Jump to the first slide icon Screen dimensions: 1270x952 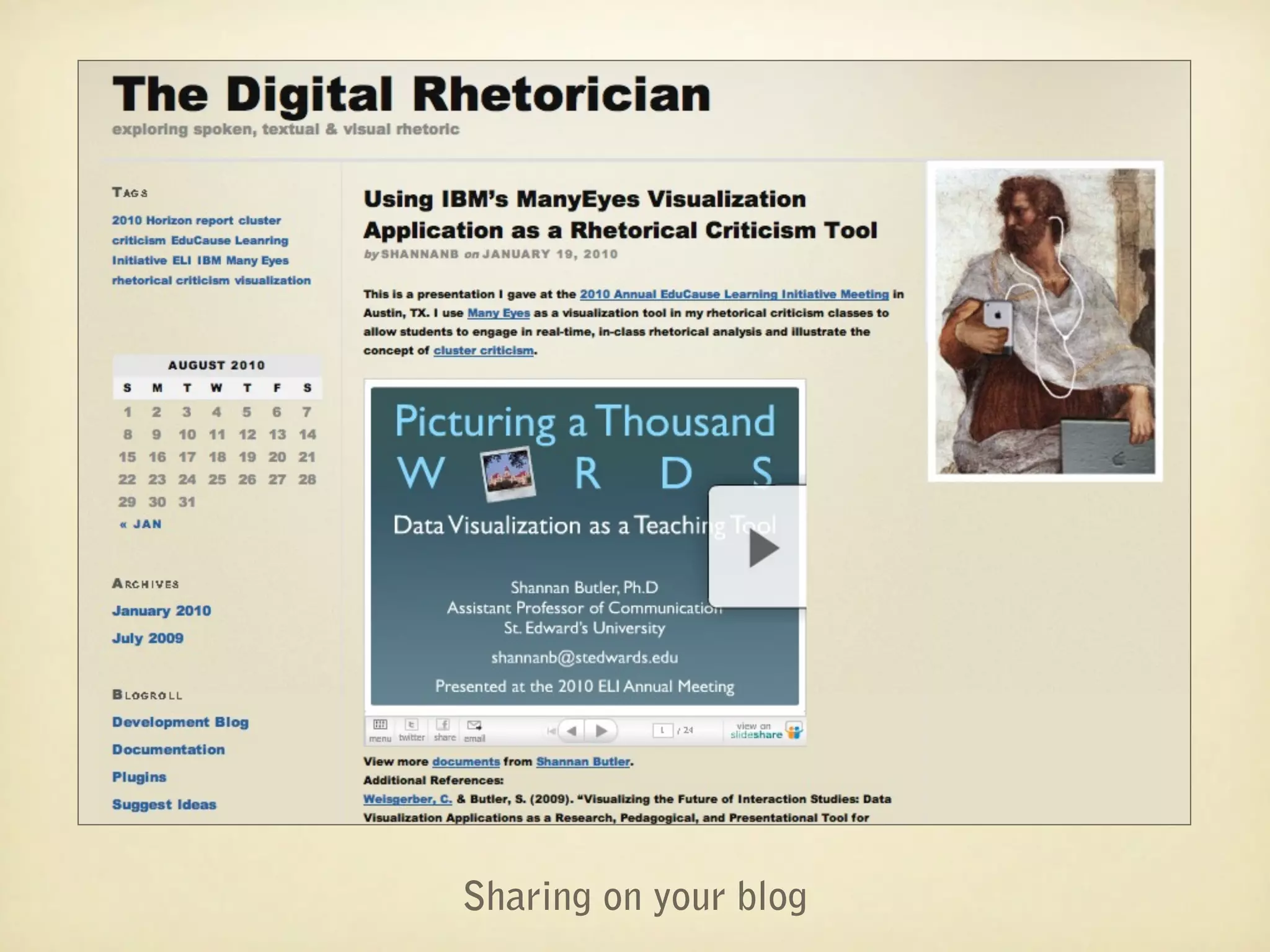click(x=551, y=731)
